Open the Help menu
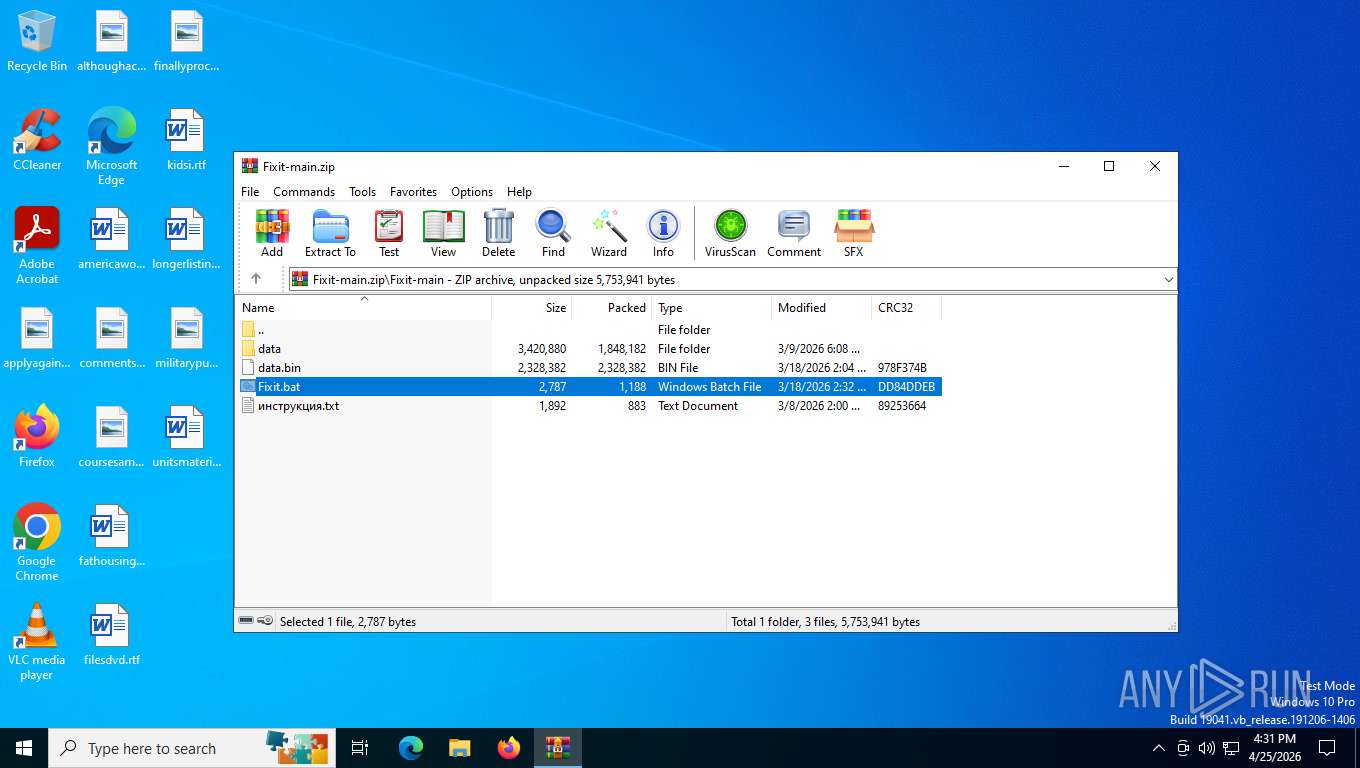 tap(519, 192)
